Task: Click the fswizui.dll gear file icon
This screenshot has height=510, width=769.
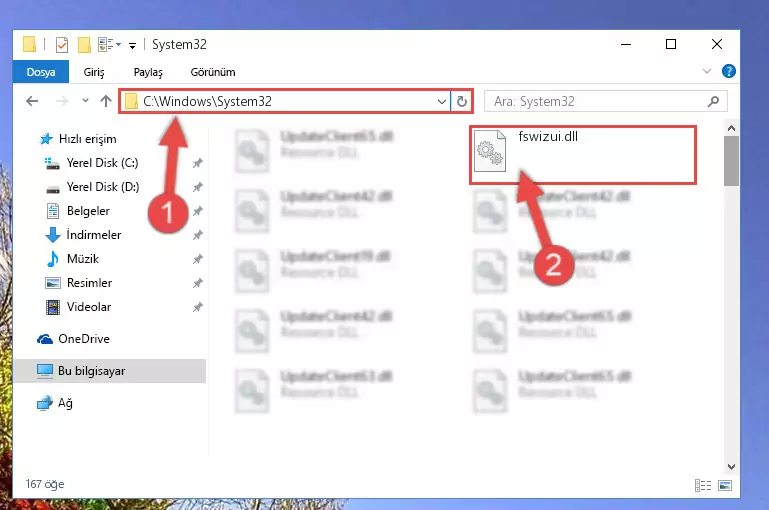Action: (x=490, y=151)
